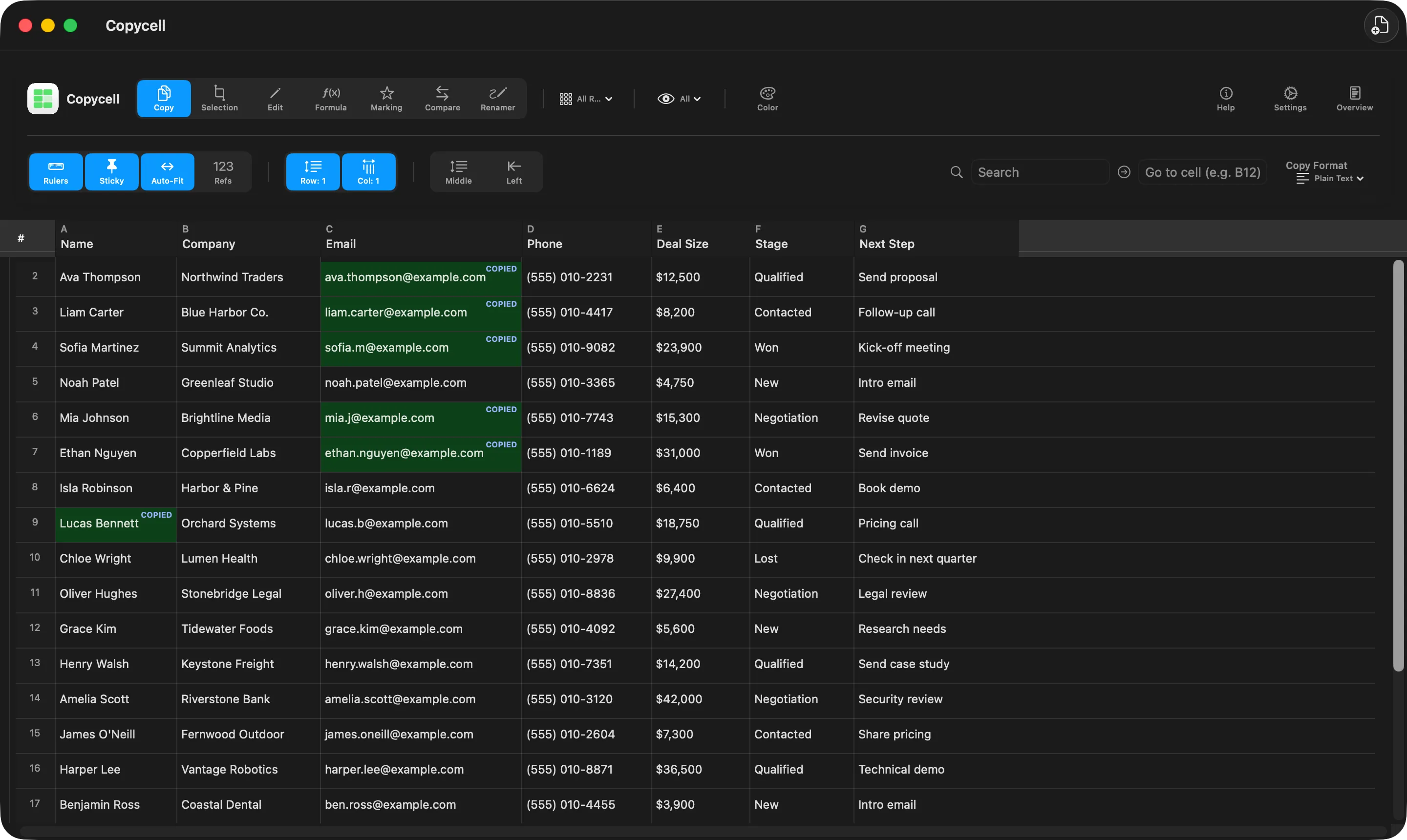Select column F Stage header

[802, 238]
